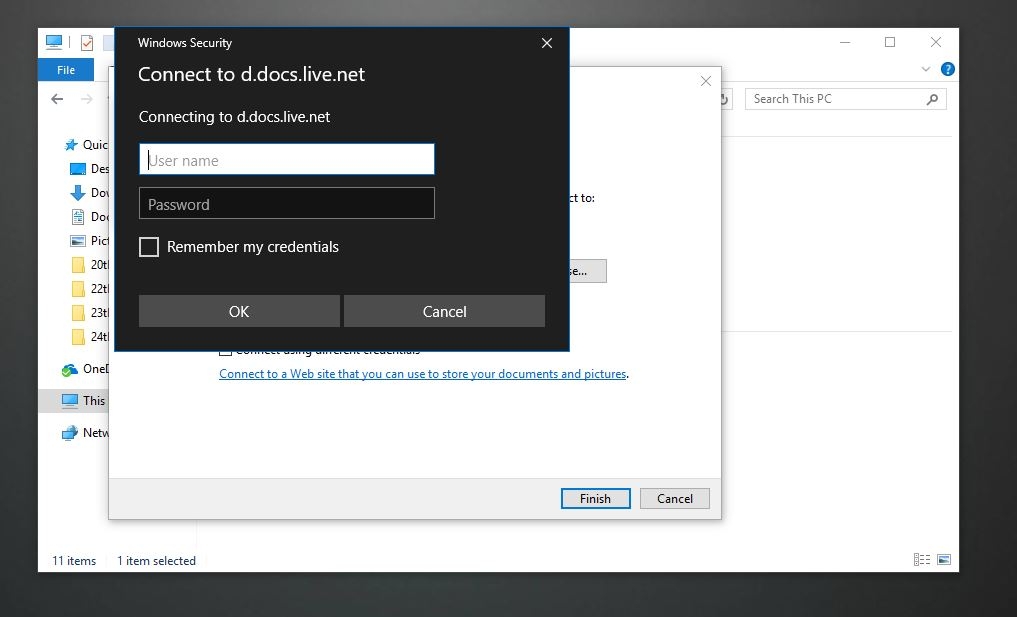This screenshot has width=1017, height=617.
Task: Check Connect using different credentials
Action: (x=226, y=350)
